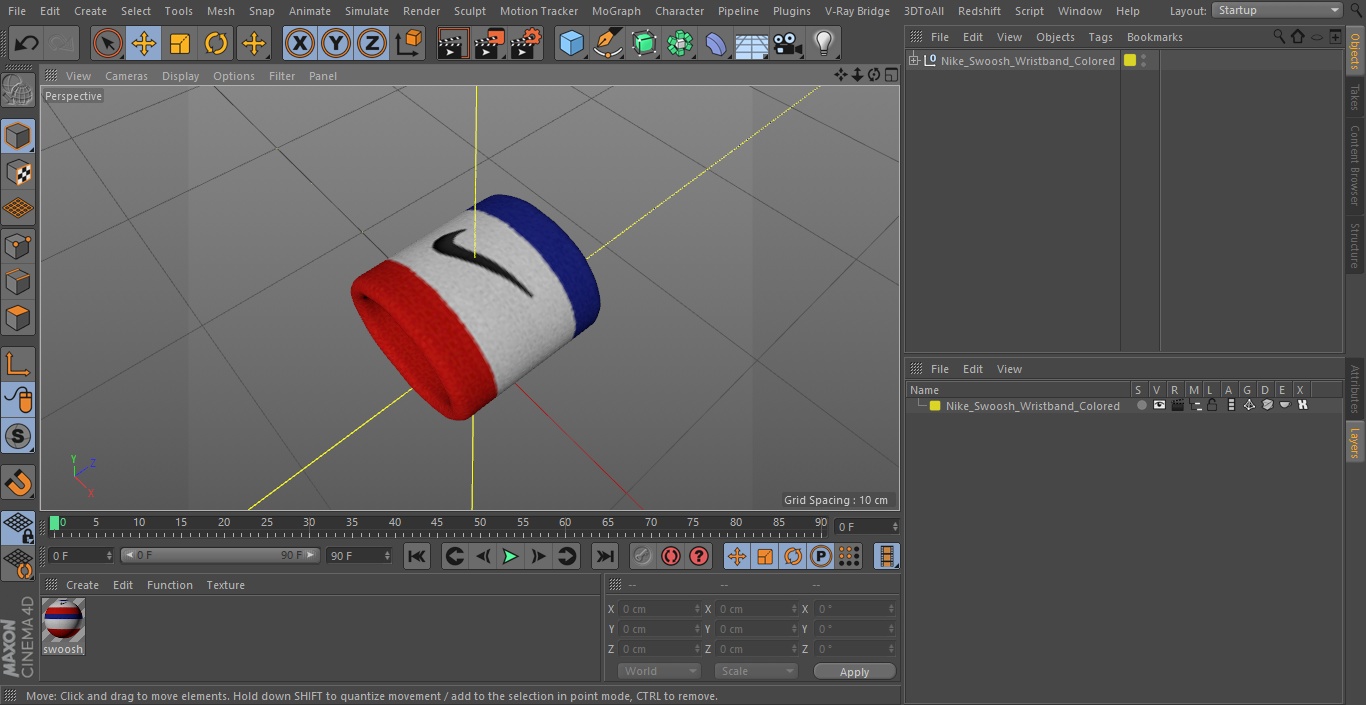The image size is (1366, 705).
Task: Click the yellow color swatch in Layers panel
Action: click(935, 406)
